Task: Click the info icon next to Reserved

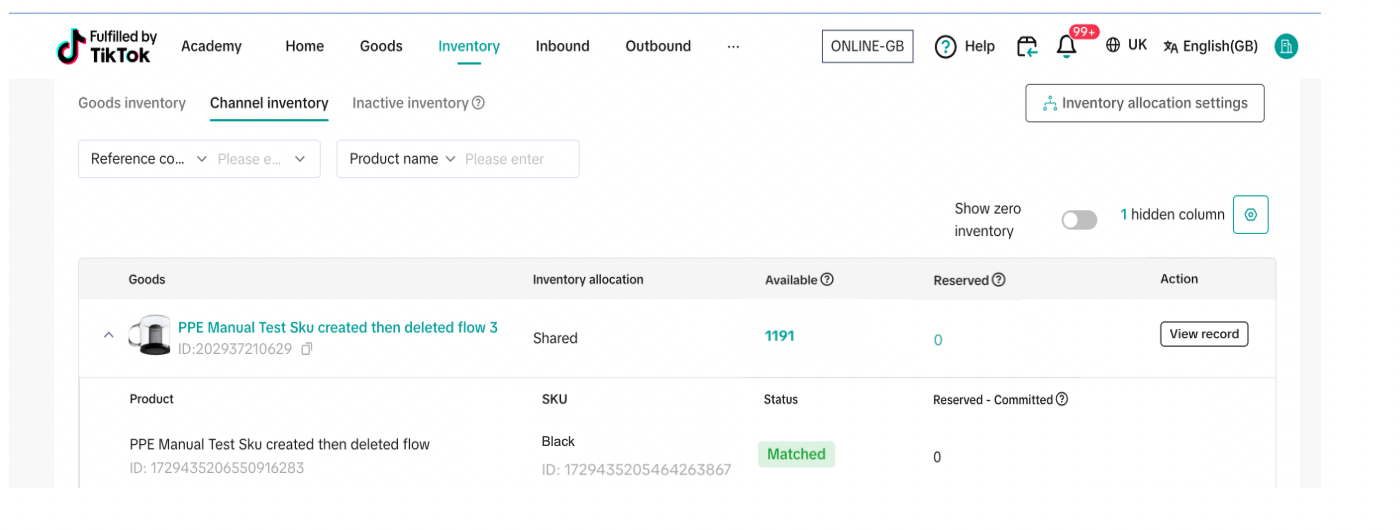Action: [x=998, y=280]
